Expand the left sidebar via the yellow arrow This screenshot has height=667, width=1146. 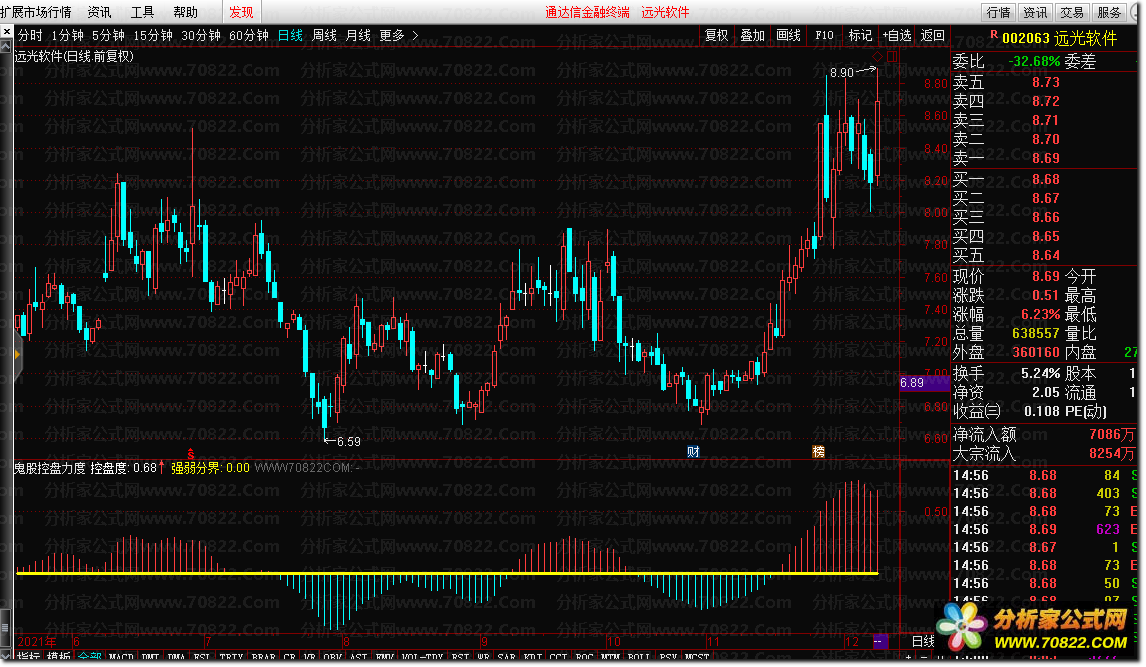pos(17,354)
